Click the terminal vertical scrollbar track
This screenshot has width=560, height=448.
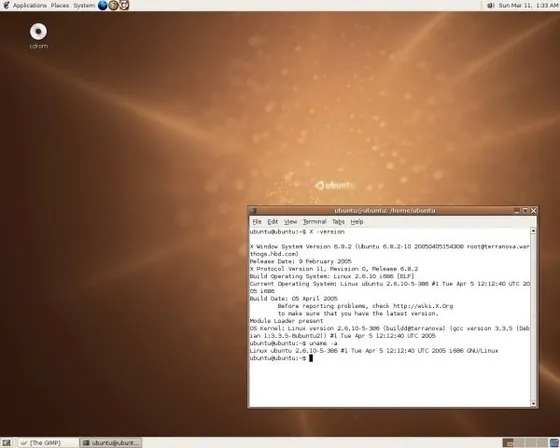point(533,317)
